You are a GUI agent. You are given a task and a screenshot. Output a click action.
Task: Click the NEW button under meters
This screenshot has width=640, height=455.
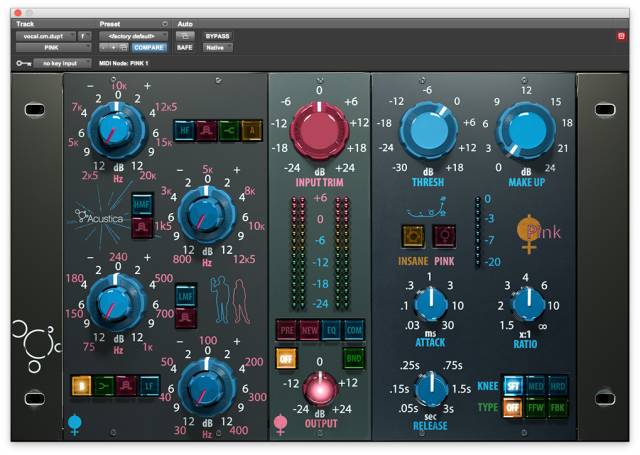tap(309, 330)
